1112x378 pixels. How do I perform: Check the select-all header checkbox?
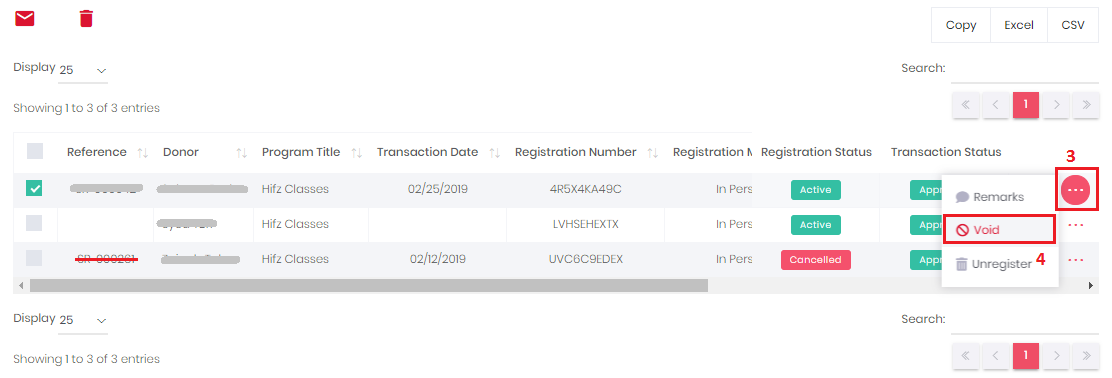point(34,151)
